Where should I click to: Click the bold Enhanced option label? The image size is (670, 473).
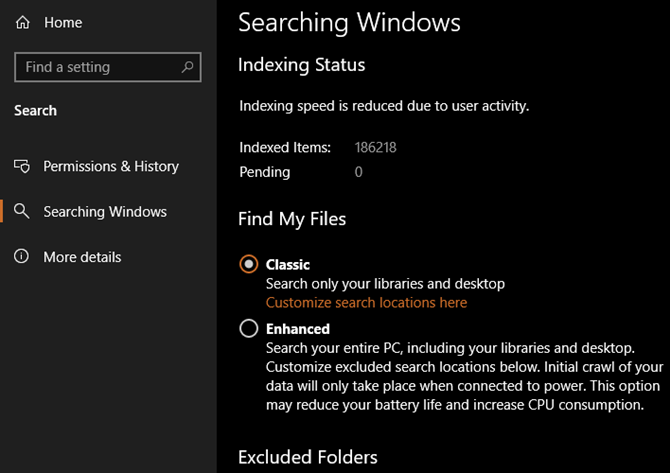297,329
